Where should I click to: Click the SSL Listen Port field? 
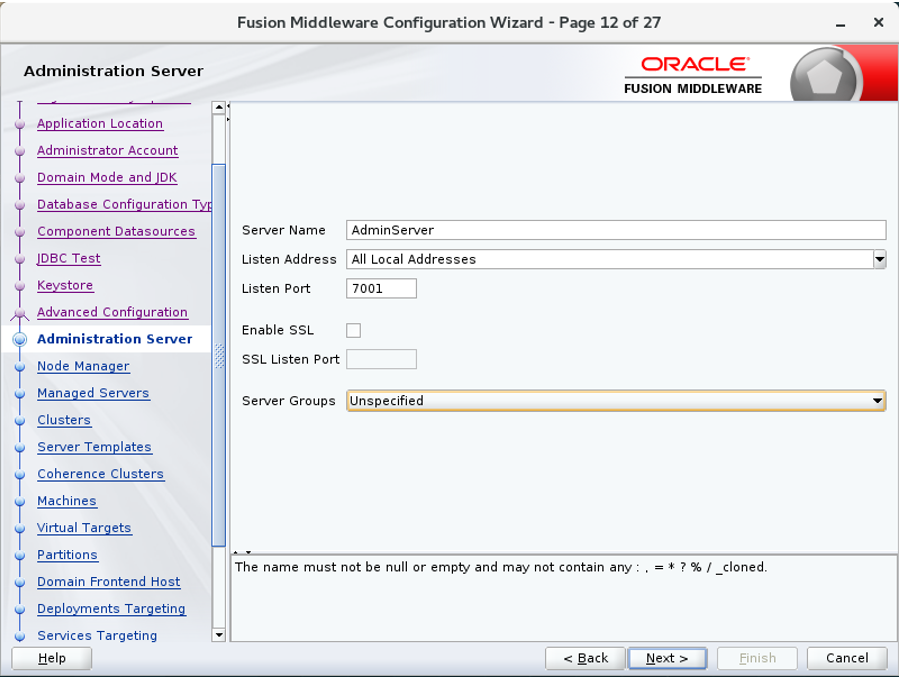coord(381,359)
